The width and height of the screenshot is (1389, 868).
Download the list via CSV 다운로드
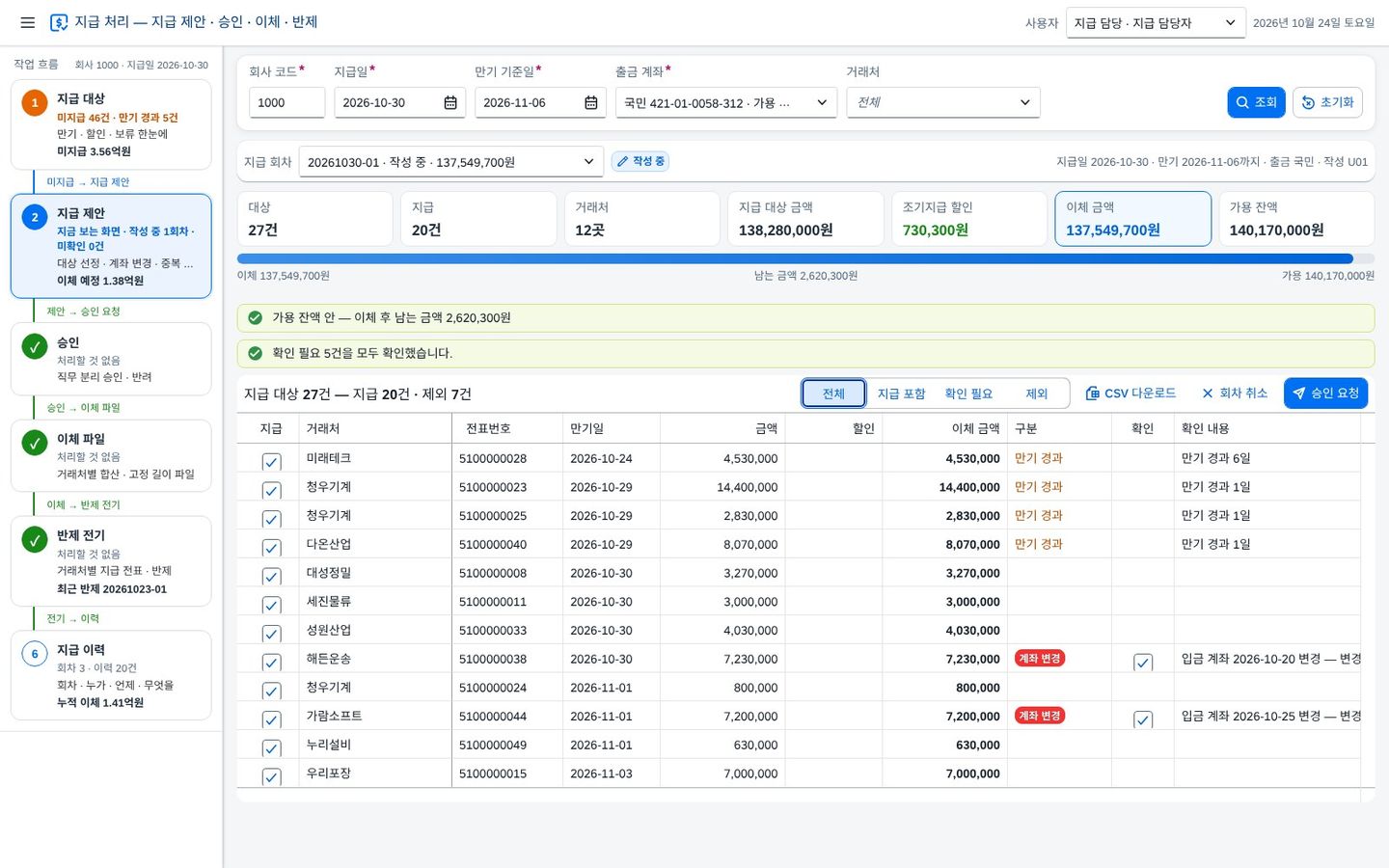click(1130, 393)
